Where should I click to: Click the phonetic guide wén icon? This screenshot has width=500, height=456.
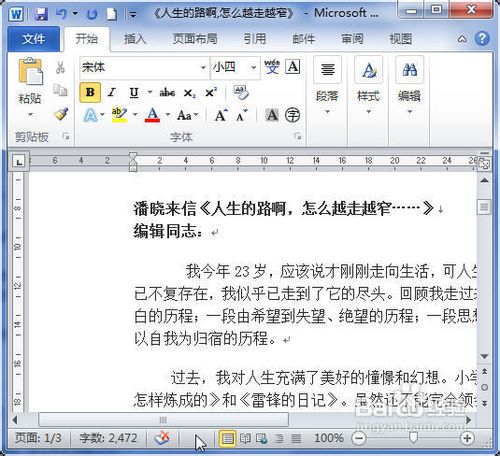pyautogui.click(x=272, y=67)
